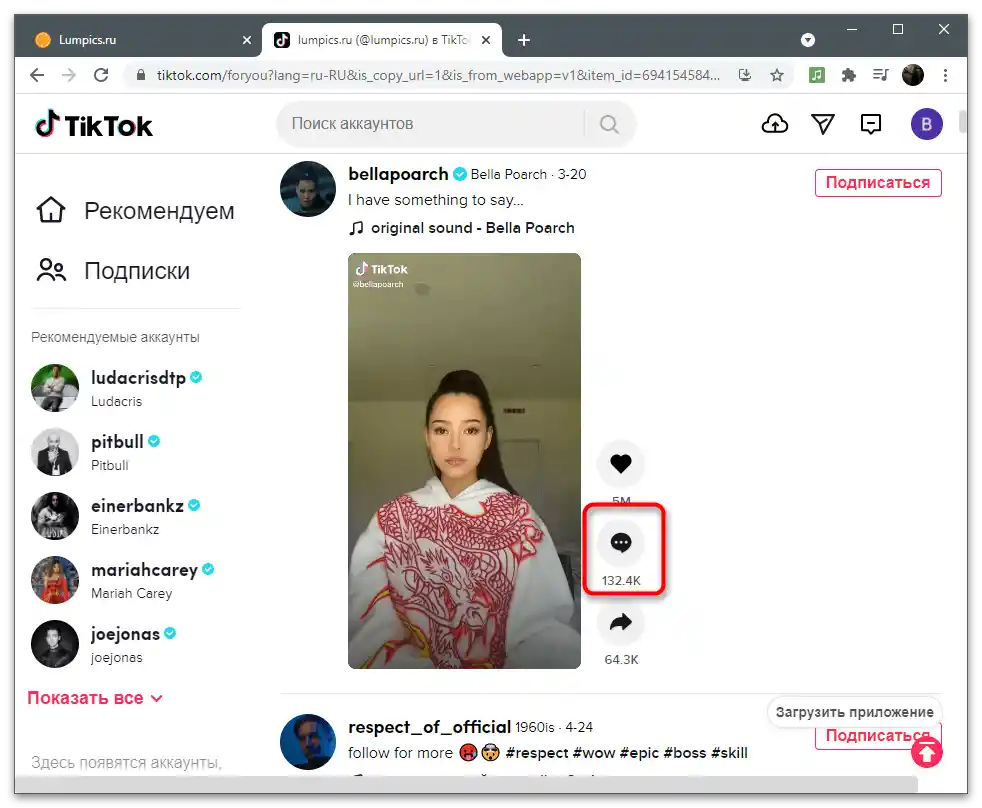Like the bellapoarch video with heart icon
The image size is (982, 808).
point(621,464)
